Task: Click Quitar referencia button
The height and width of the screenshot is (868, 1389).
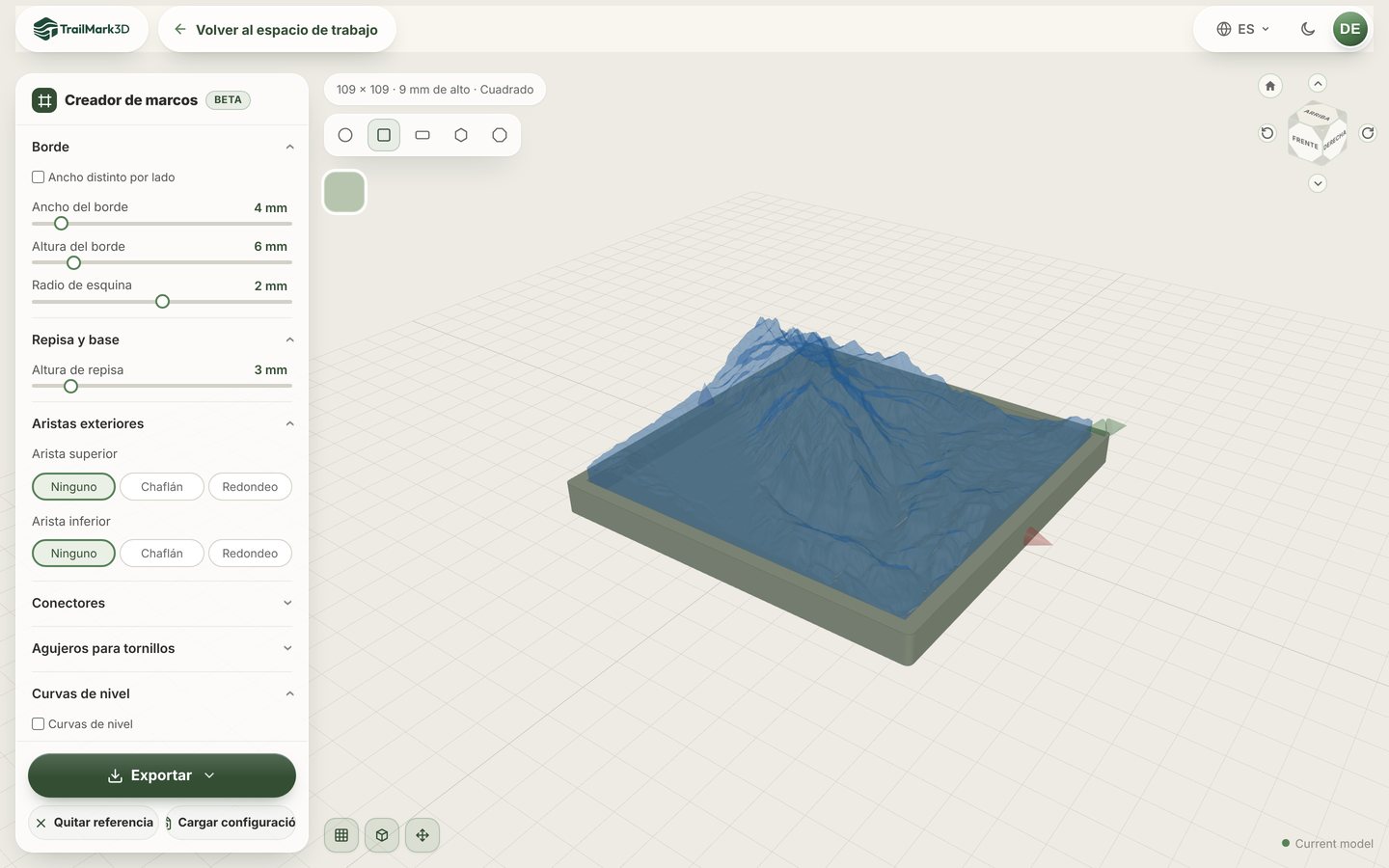Action: coord(94,823)
